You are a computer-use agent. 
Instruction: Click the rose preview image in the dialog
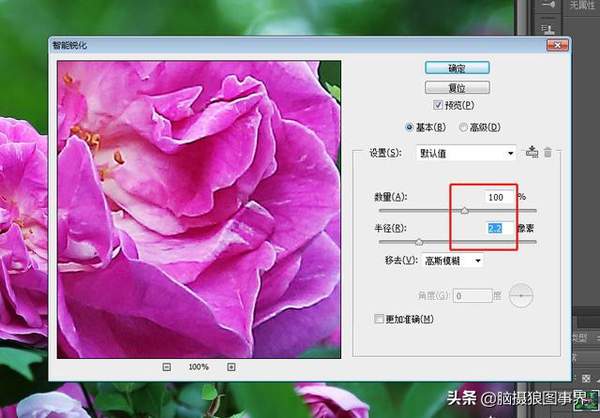[x=198, y=208]
